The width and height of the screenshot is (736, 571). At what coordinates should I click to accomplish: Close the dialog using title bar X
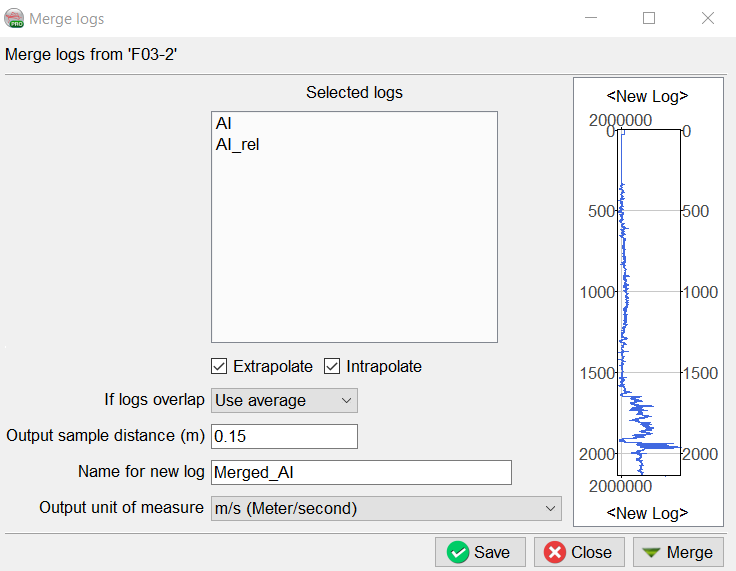coord(708,19)
